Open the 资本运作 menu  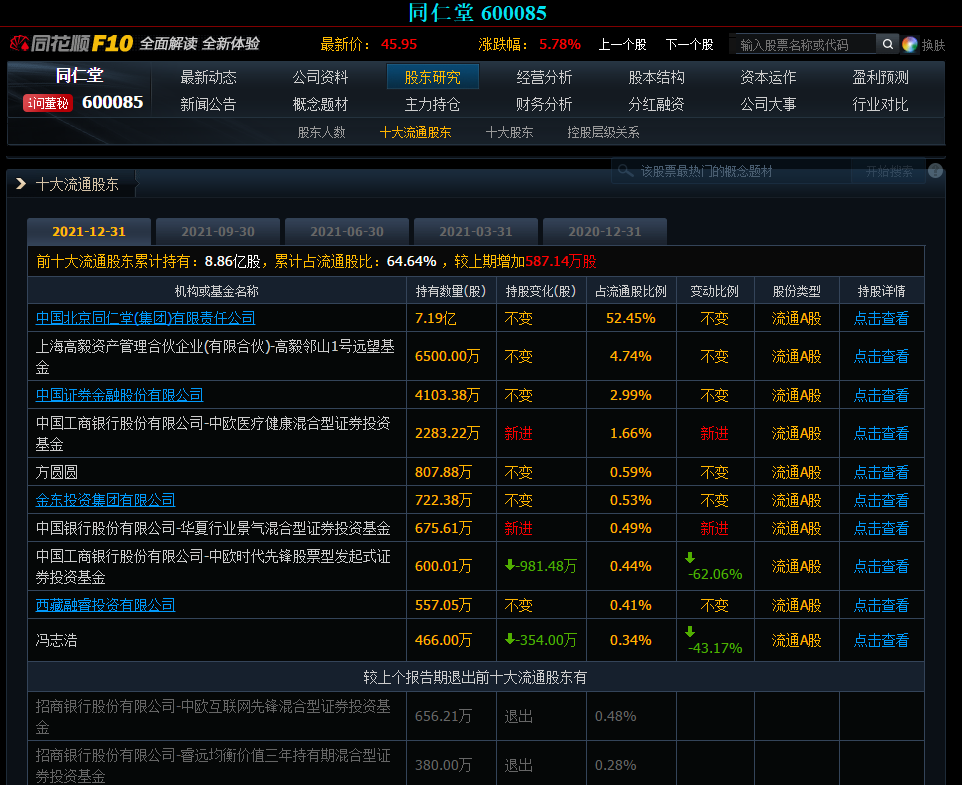[768, 77]
